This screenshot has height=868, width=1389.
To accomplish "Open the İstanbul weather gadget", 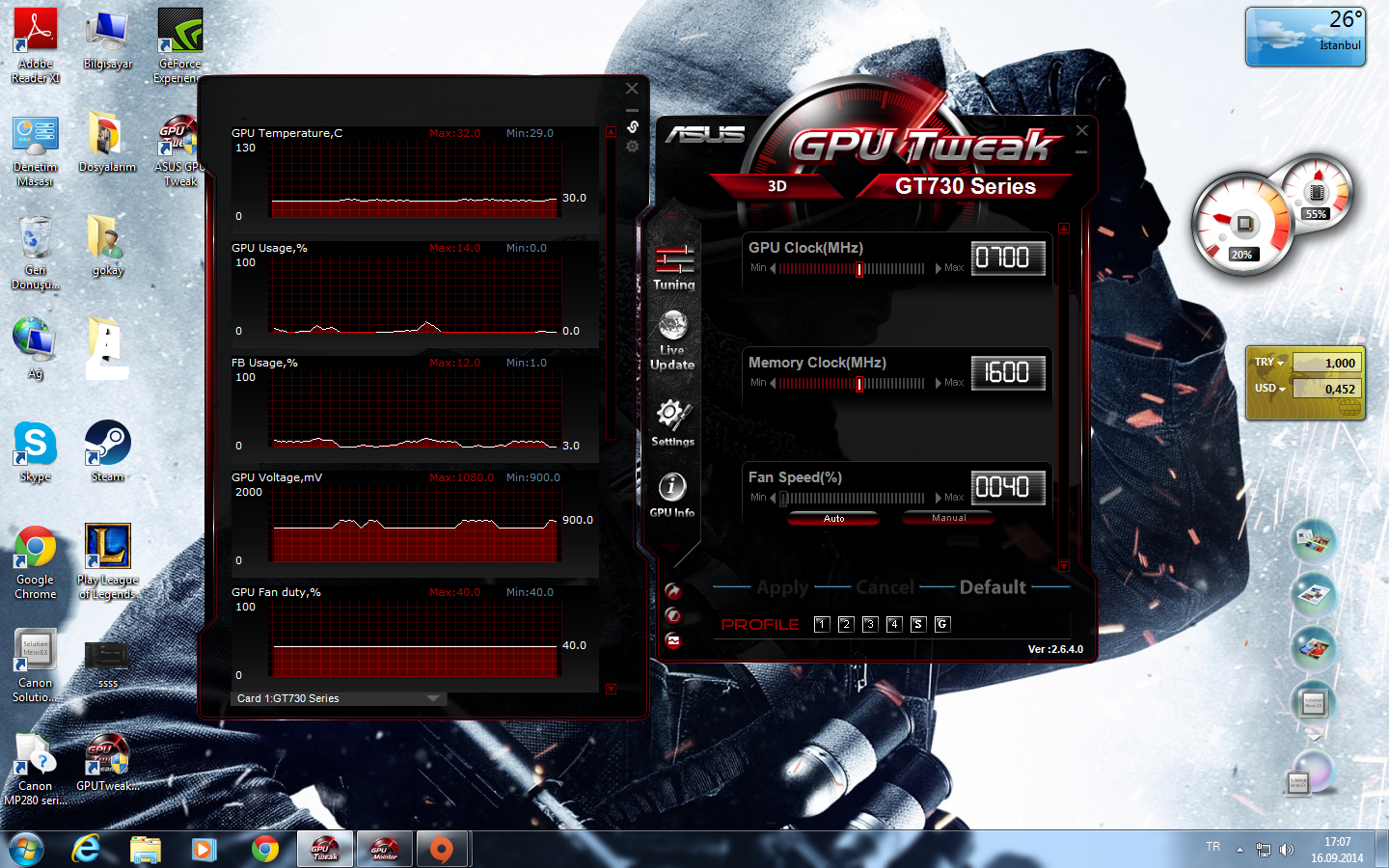I will point(1305,38).
